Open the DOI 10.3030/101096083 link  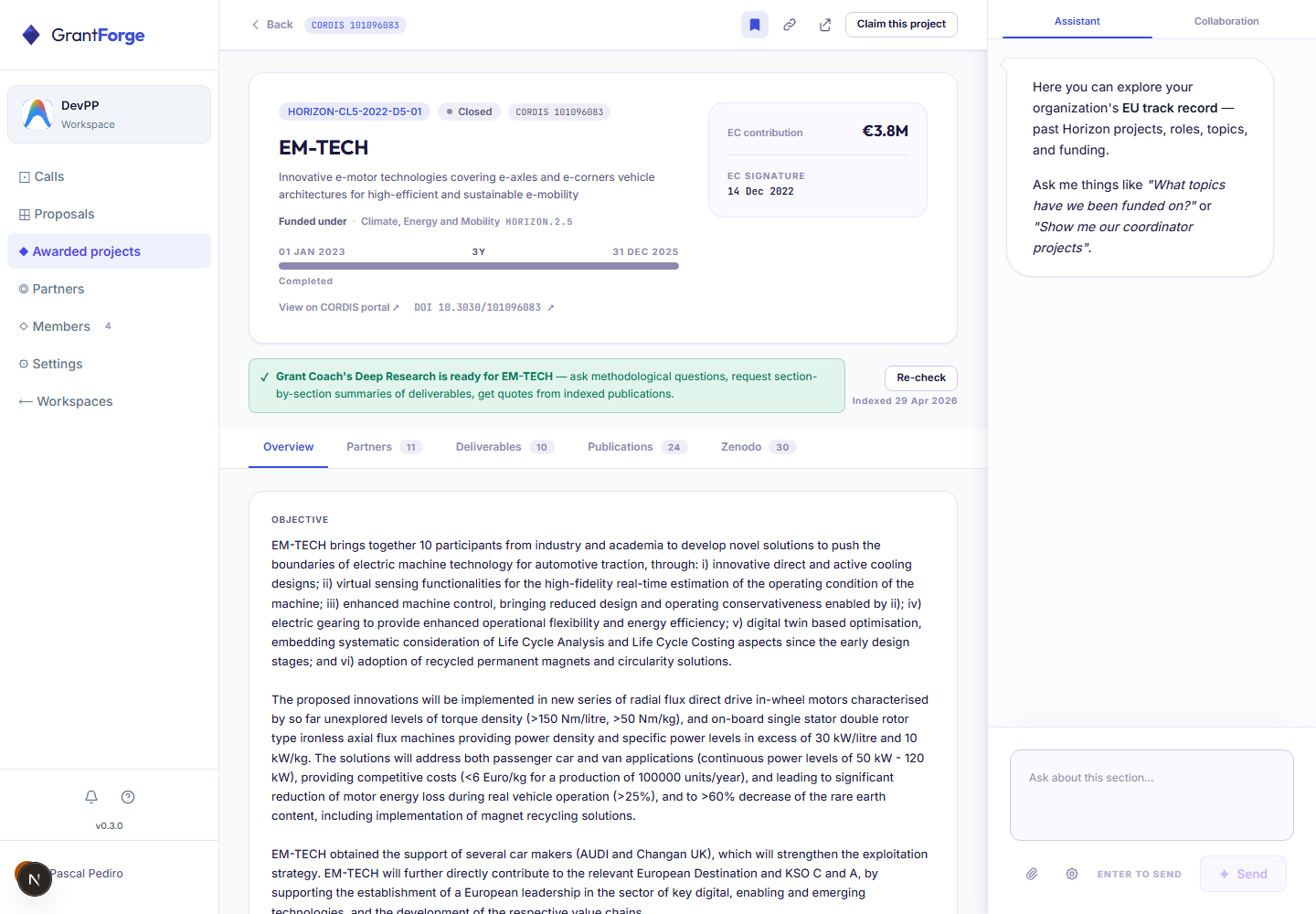pyautogui.click(x=484, y=307)
